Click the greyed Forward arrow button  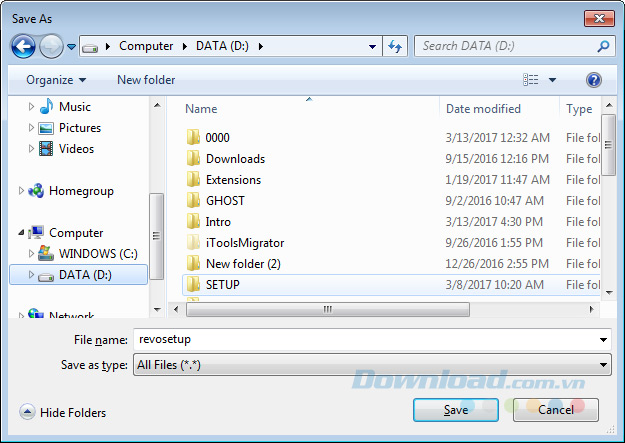[x=51, y=47]
